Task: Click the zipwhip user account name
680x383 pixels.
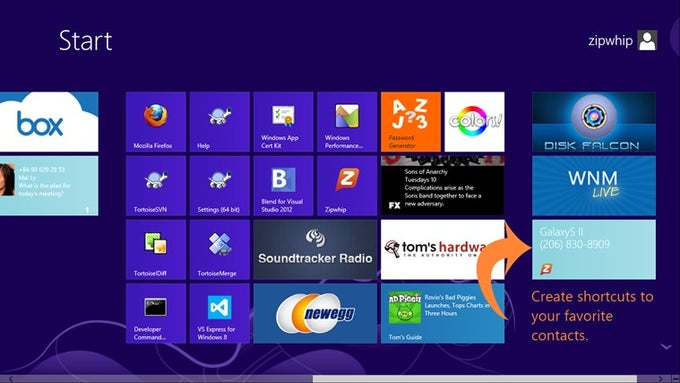Action: coord(610,41)
